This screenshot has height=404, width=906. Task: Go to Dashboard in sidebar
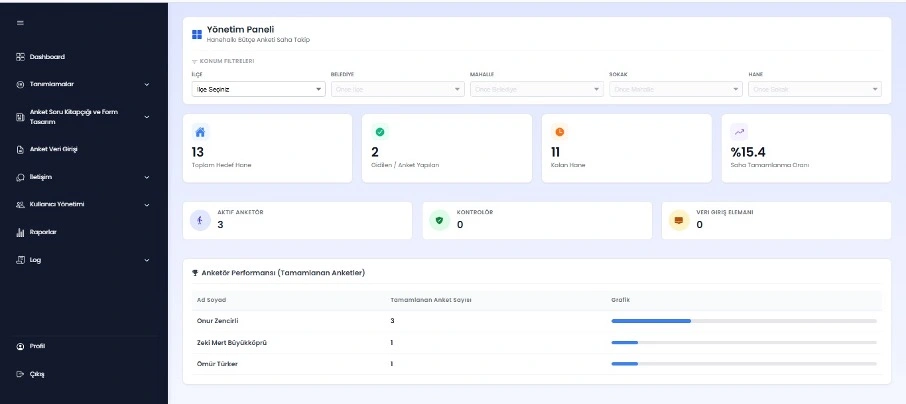[x=47, y=57]
